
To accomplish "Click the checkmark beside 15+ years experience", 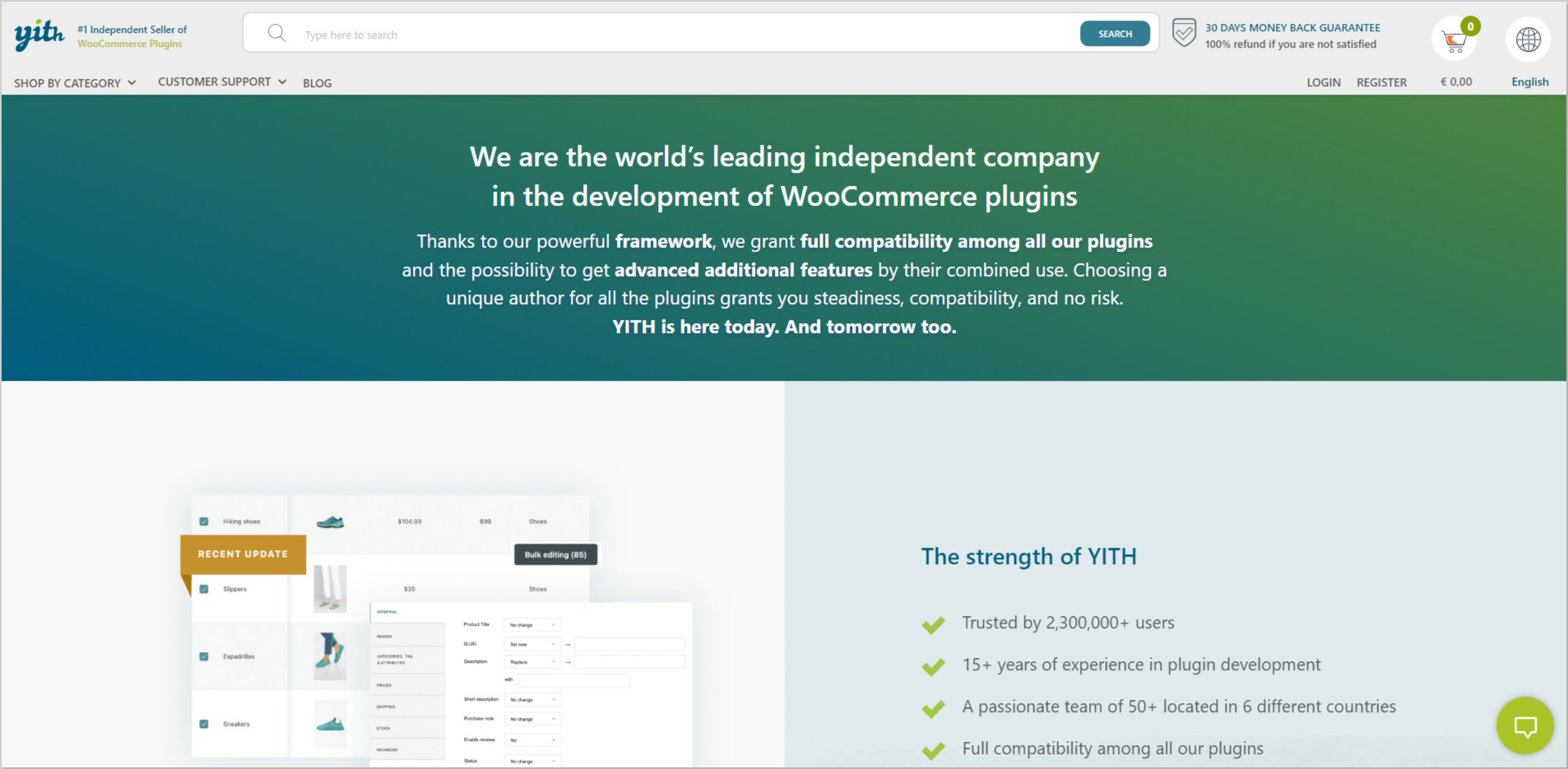I will click(933, 667).
